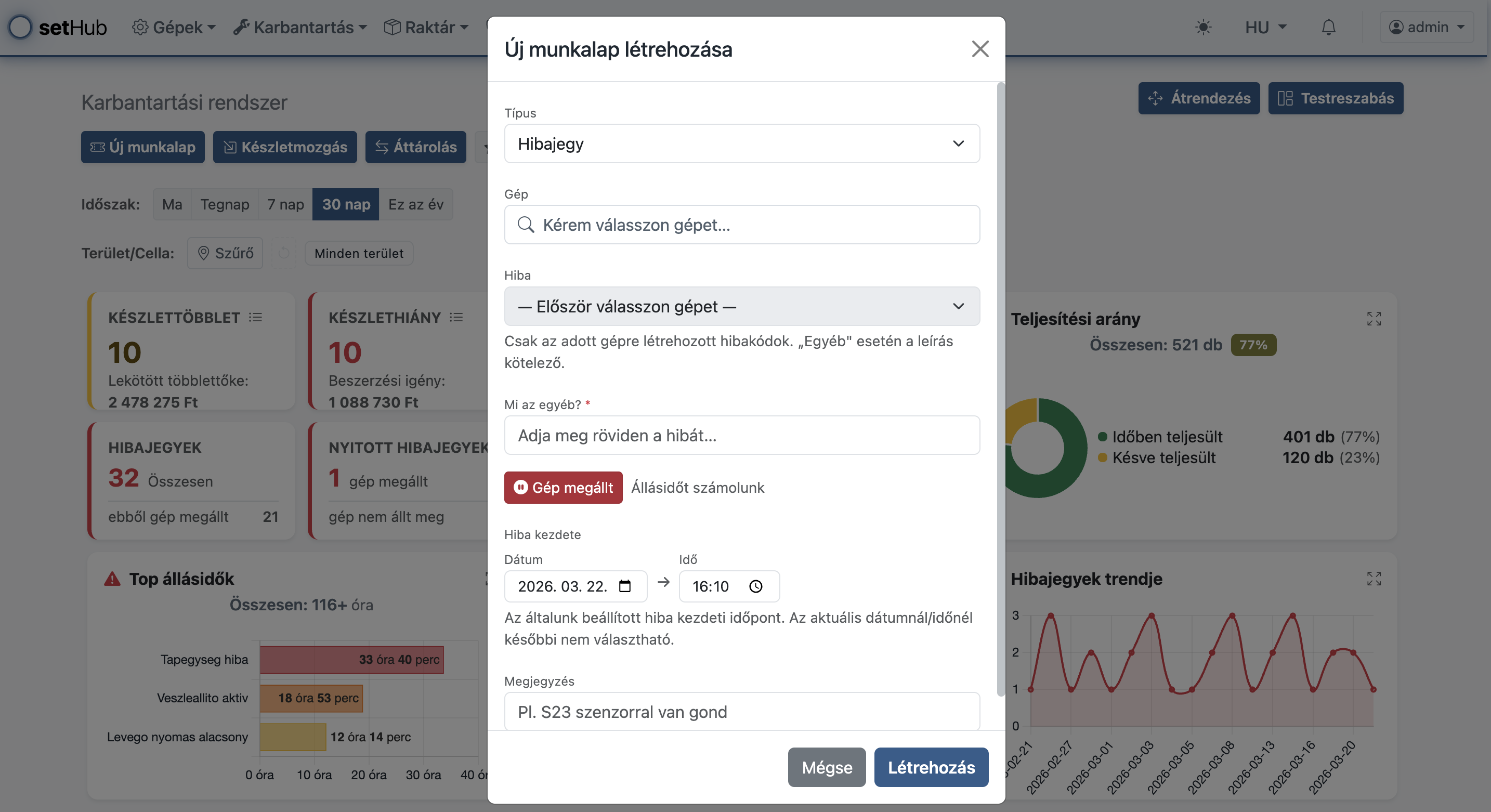Screen dimensions: 1491x812
Task: Open the Karbantartás menu
Action: point(300,27)
